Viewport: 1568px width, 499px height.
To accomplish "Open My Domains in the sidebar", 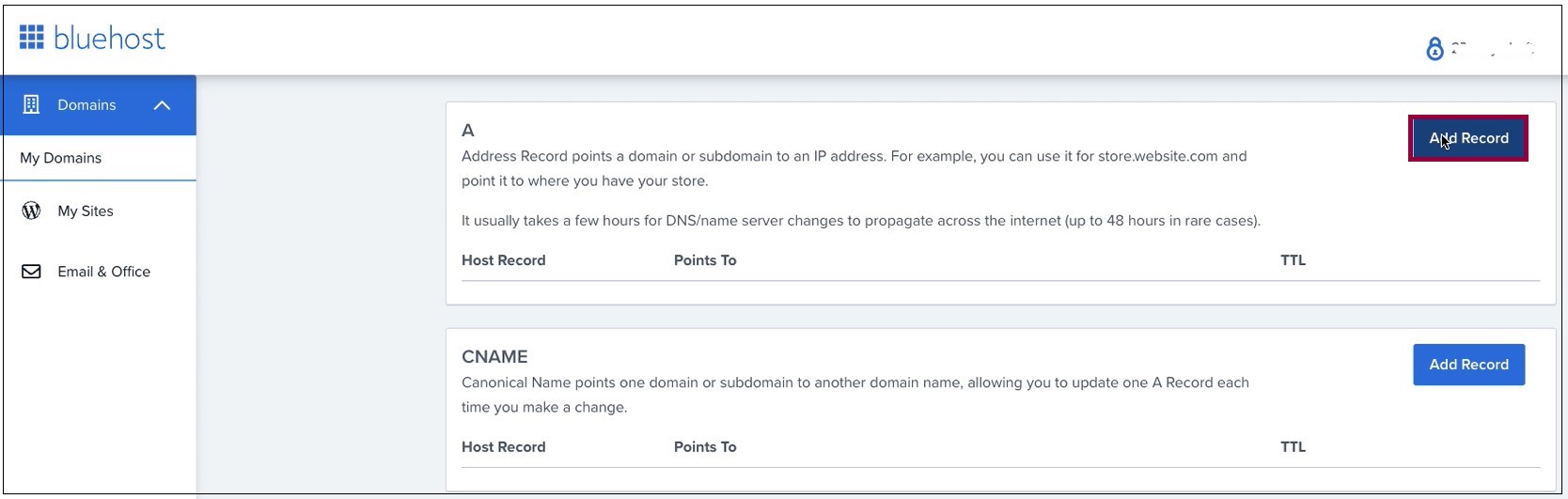I will [x=61, y=158].
